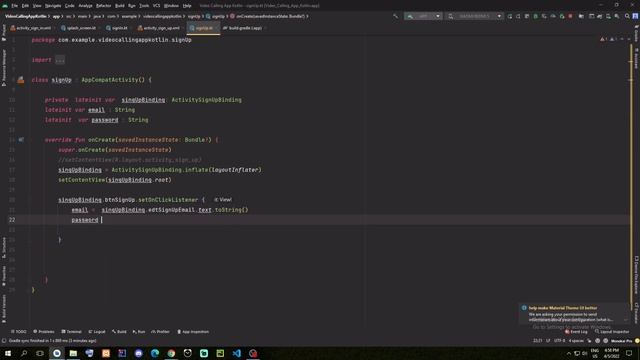Screen dimensions: 640x360
Task: Open the Navigate menu
Action: (x=53, y=6)
